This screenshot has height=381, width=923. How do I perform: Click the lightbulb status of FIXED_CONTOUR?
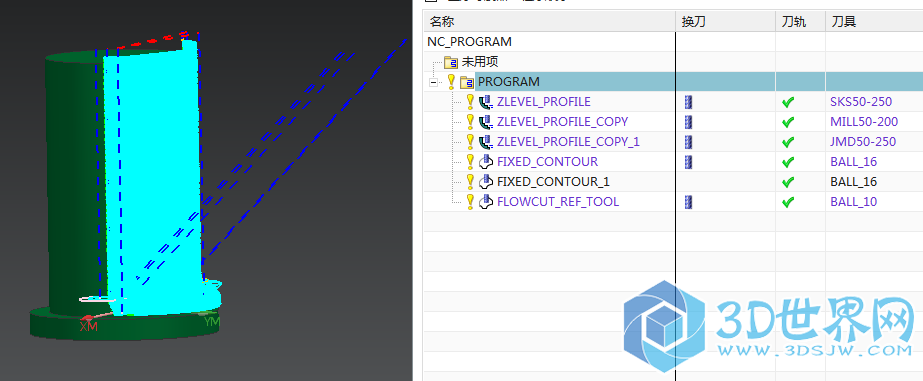pyautogui.click(x=470, y=161)
